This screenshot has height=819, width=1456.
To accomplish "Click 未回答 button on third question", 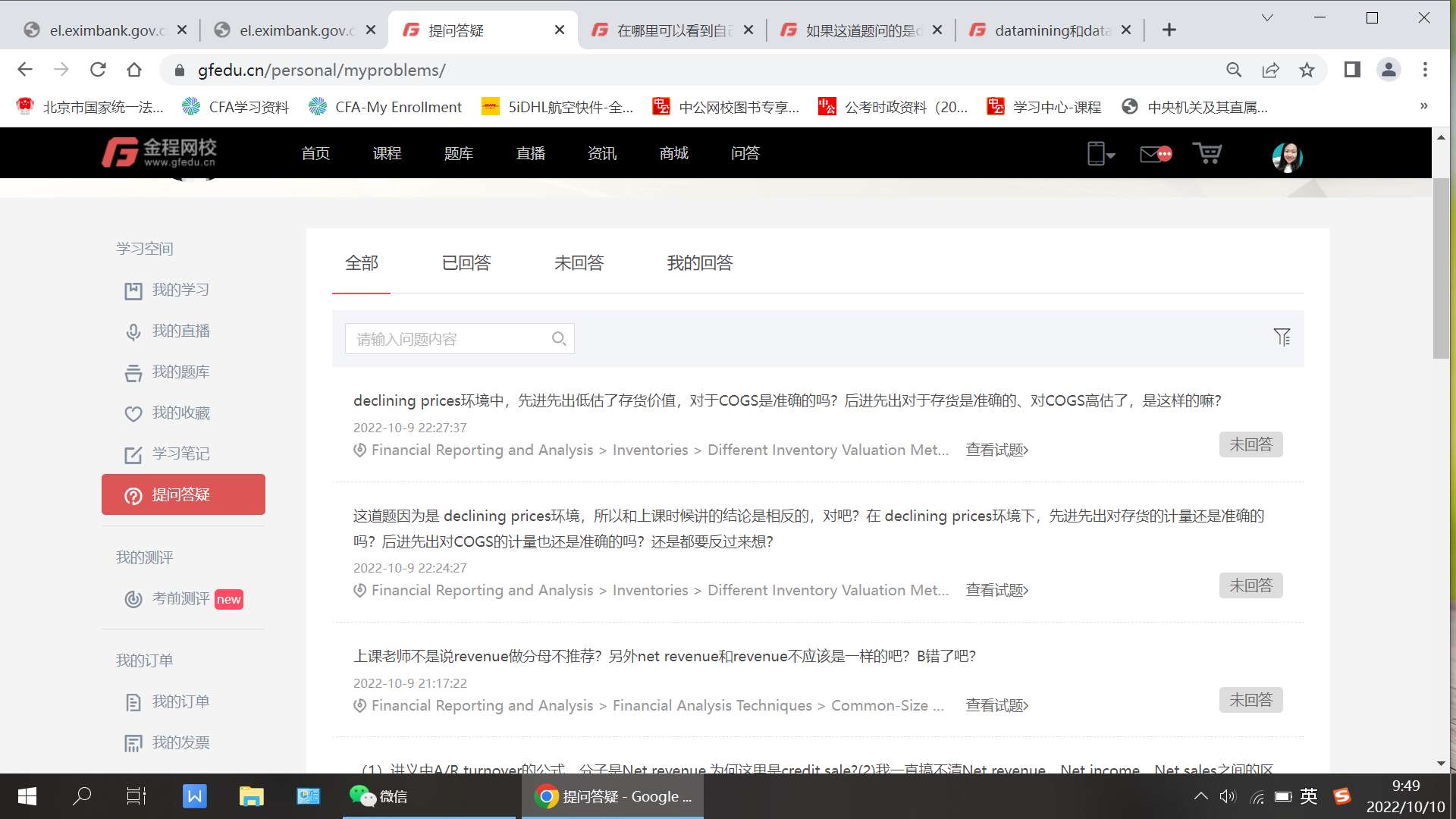I will pos(1250,700).
